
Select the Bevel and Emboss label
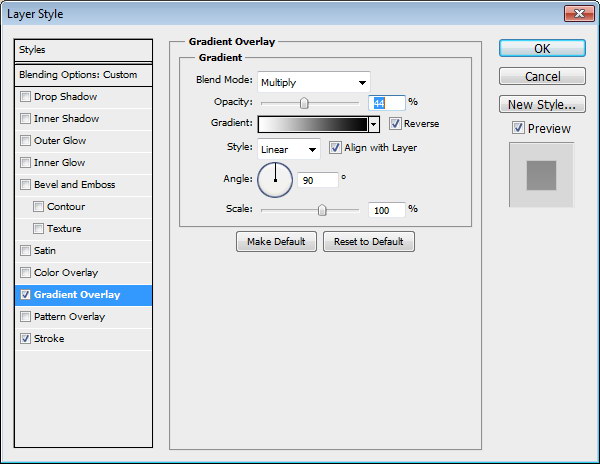coord(75,184)
